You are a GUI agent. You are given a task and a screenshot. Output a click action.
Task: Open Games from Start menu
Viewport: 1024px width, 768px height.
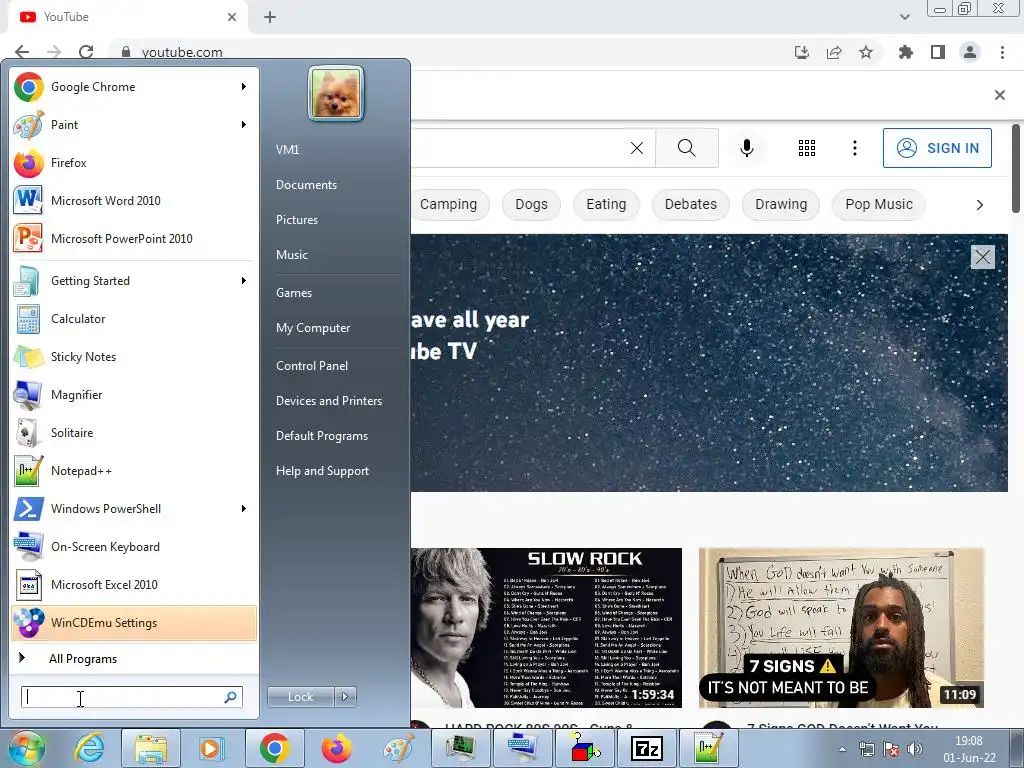294,293
